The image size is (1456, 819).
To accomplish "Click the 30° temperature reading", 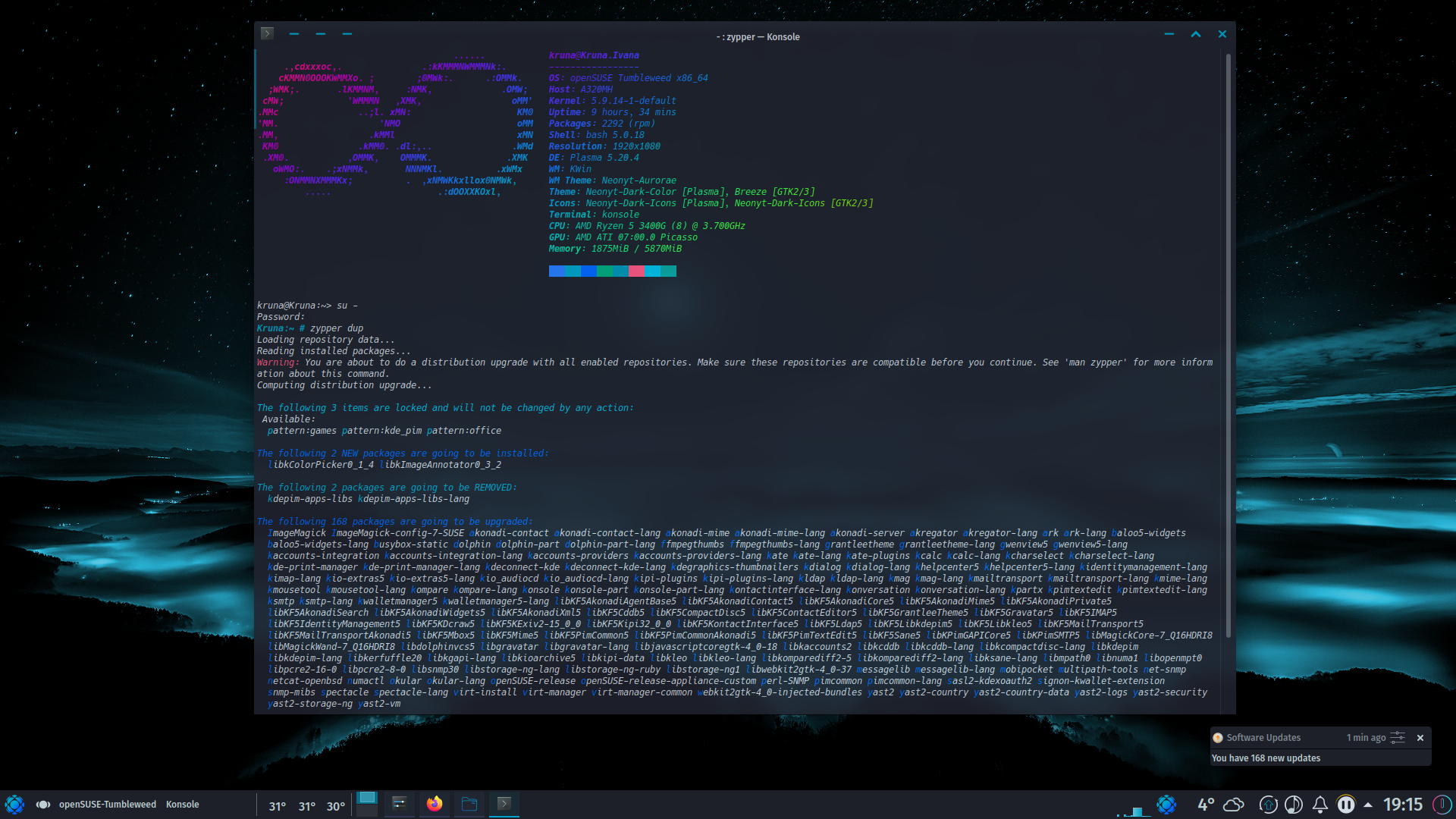I will point(336,806).
